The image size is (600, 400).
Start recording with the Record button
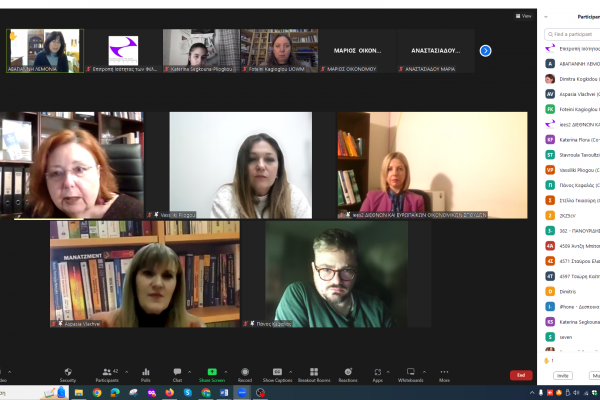click(x=245, y=375)
